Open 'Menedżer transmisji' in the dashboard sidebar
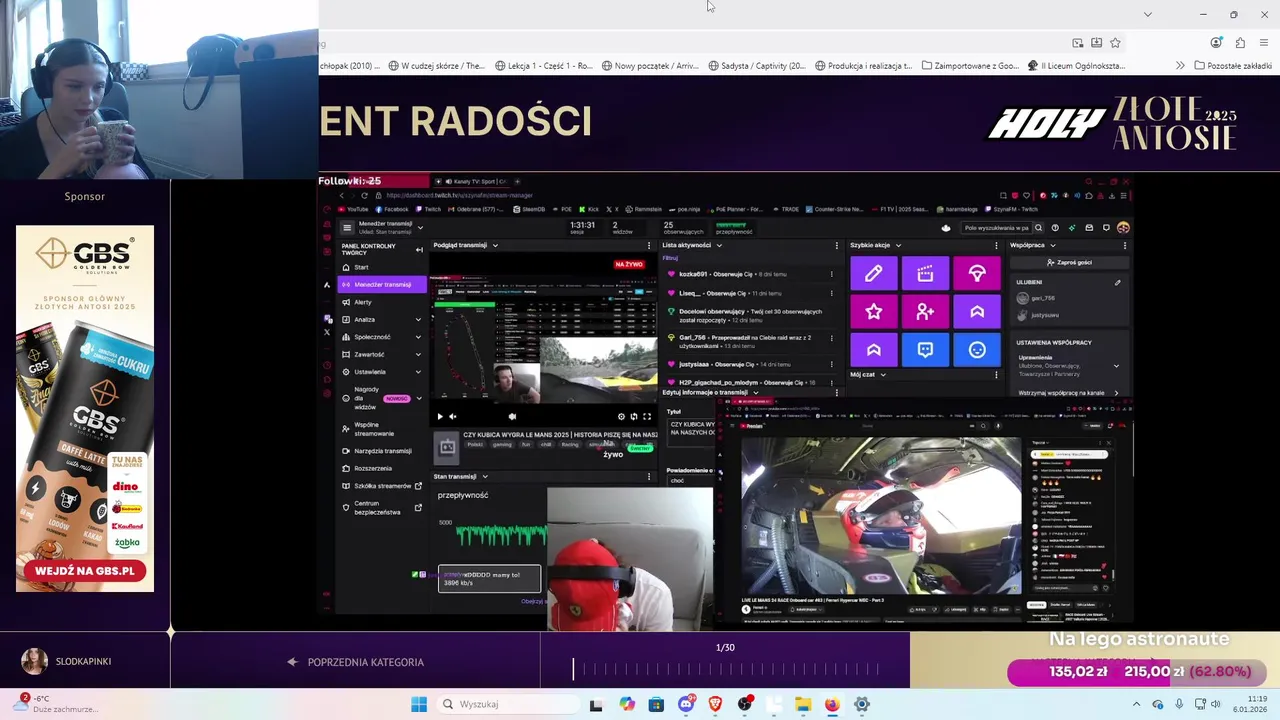 [x=382, y=284]
